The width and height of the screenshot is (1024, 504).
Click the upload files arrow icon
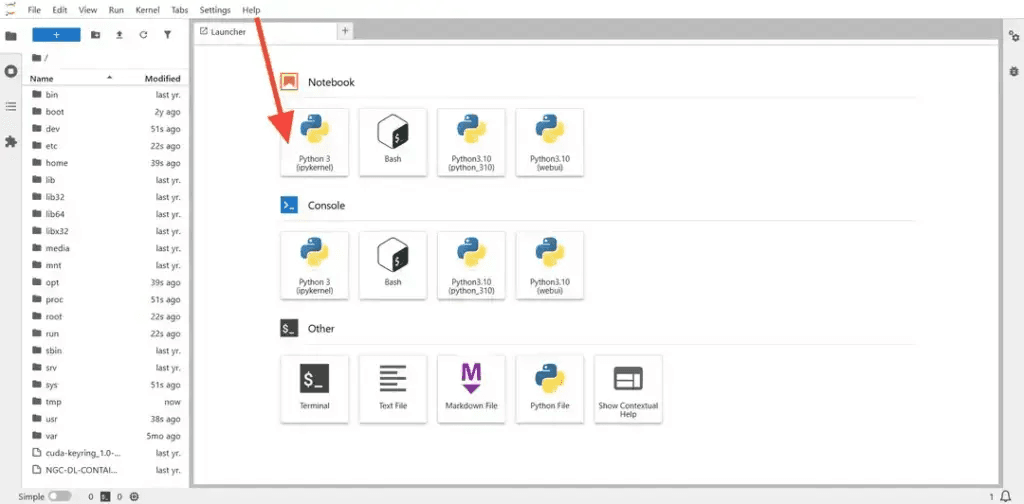coord(119,35)
